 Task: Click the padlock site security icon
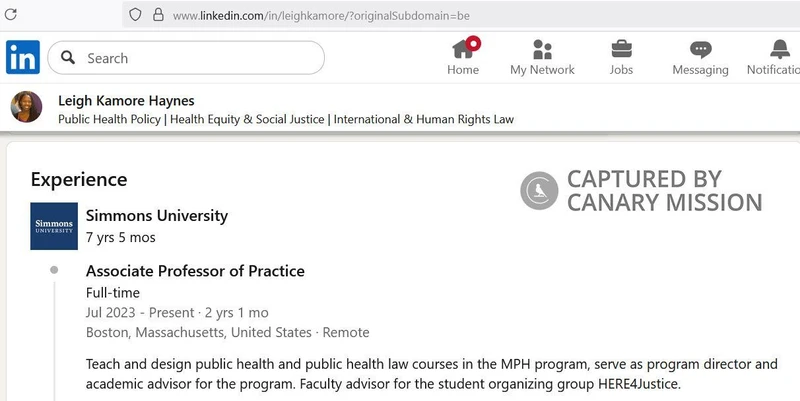159,14
